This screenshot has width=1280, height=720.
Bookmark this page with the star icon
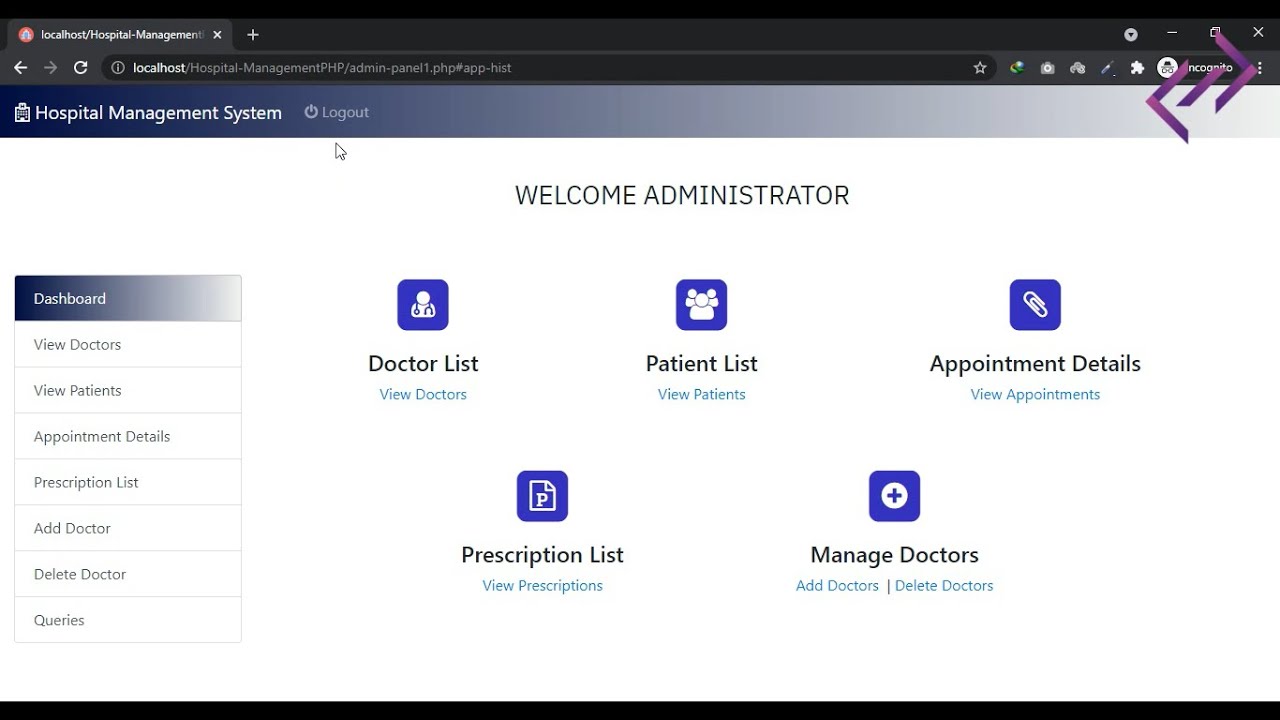(x=980, y=68)
